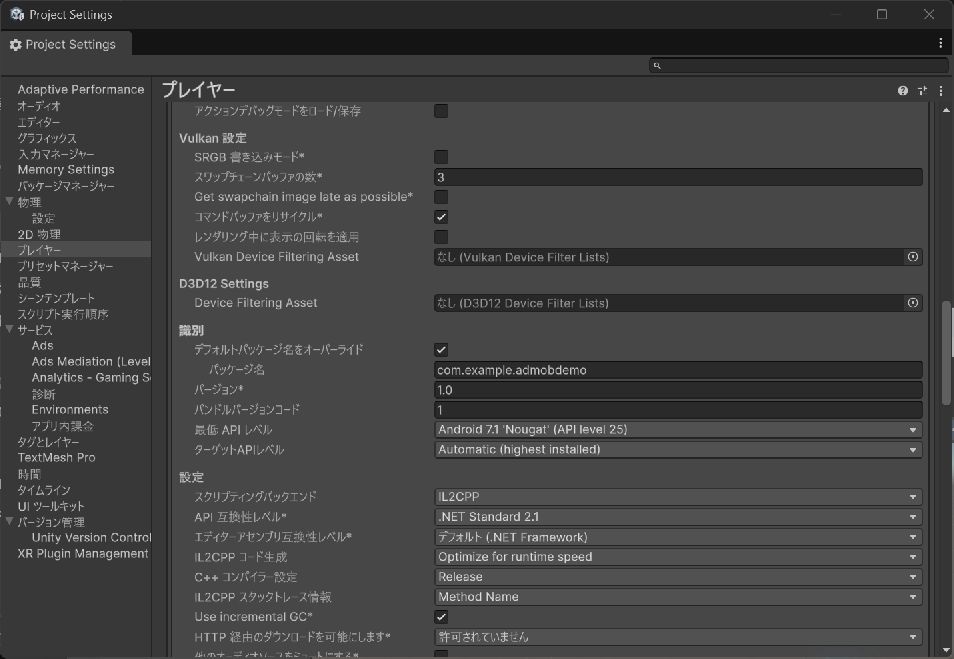Open C++ コンパイラー設定 Release dropdown

678,577
